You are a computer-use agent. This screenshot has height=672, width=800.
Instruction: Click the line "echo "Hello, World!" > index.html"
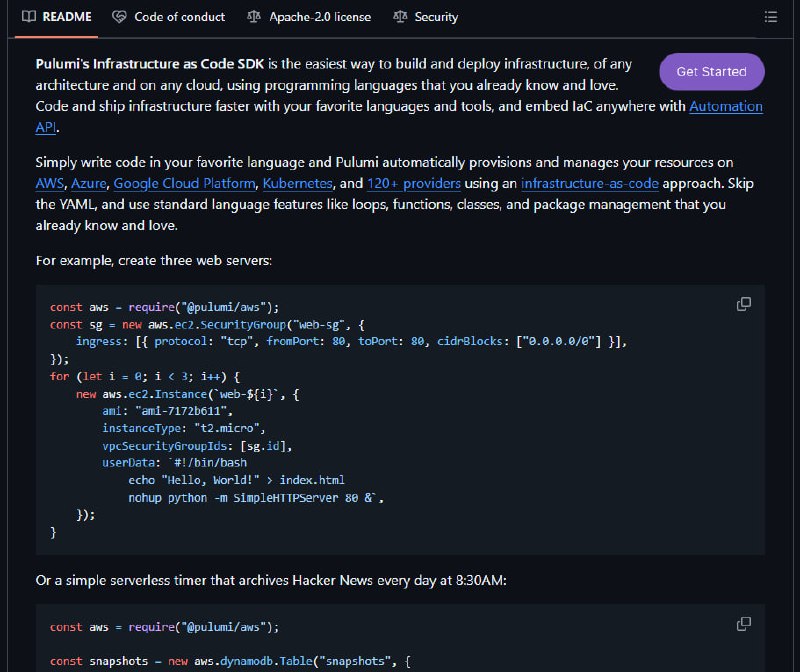pyautogui.click(x=236, y=480)
